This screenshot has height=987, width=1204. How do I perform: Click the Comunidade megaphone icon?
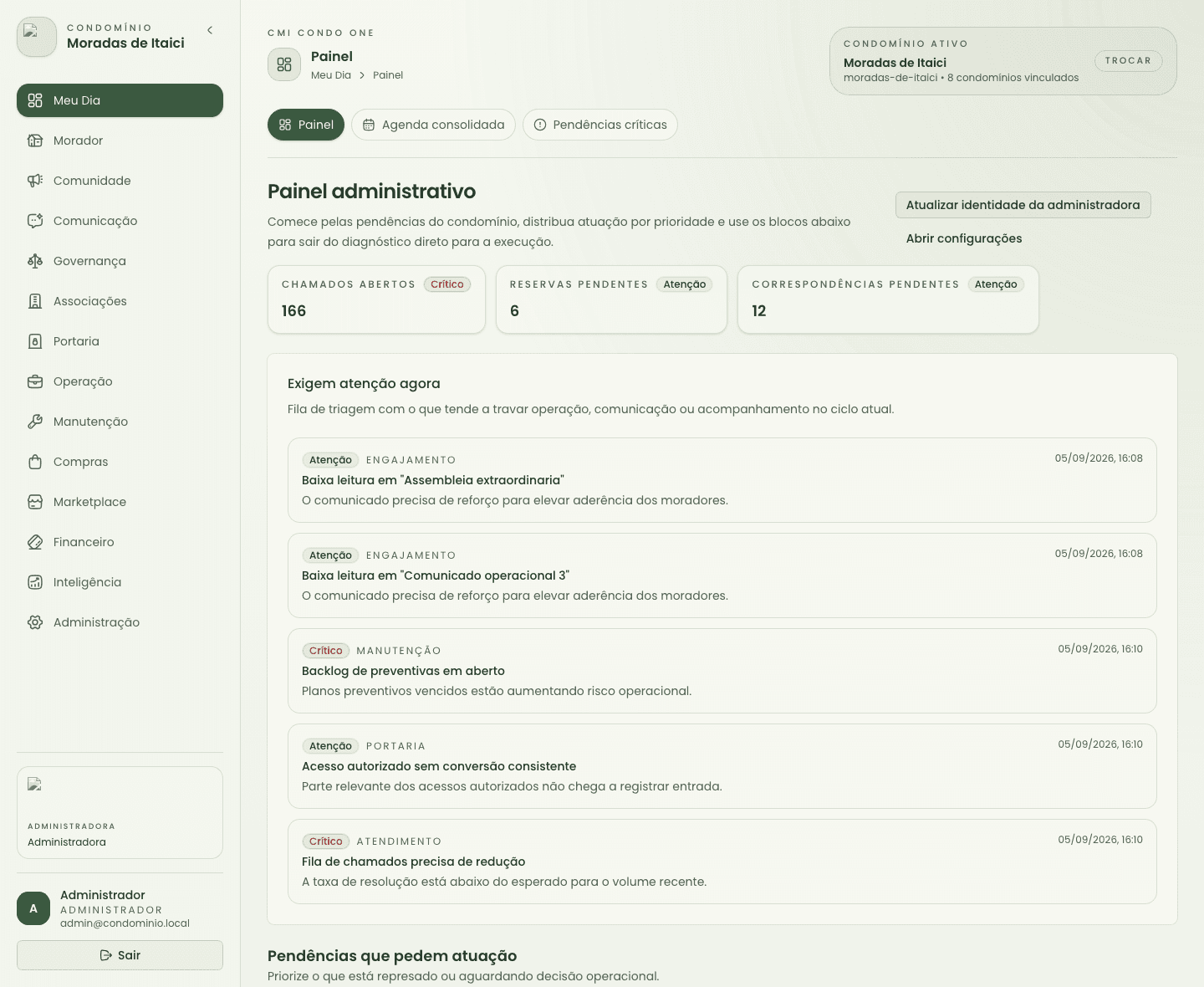pyautogui.click(x=35, y=181)
